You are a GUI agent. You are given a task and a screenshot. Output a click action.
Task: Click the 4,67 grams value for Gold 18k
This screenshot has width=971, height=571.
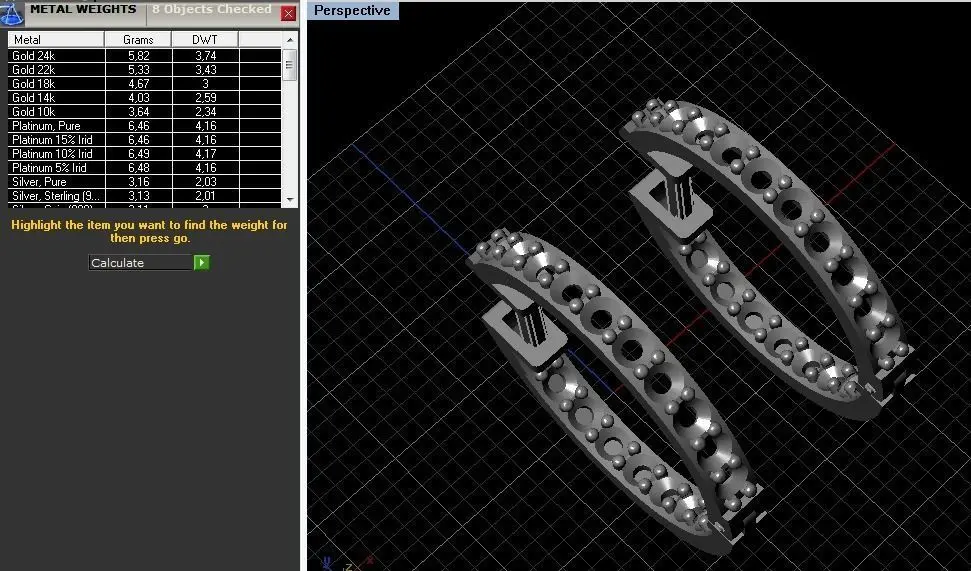coord(139,84)
